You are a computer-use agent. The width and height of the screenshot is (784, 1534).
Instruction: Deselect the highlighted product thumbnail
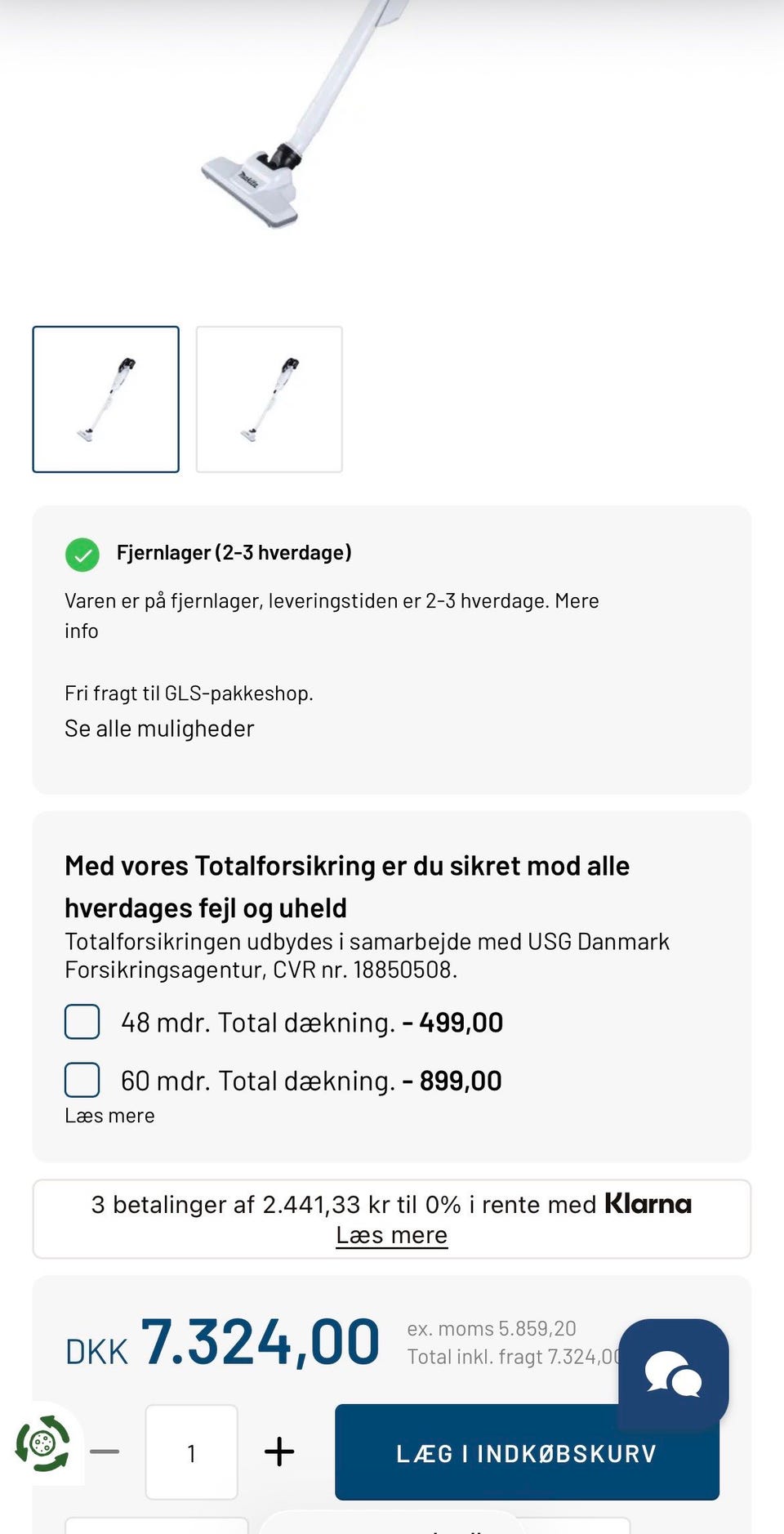pos(106,399)
